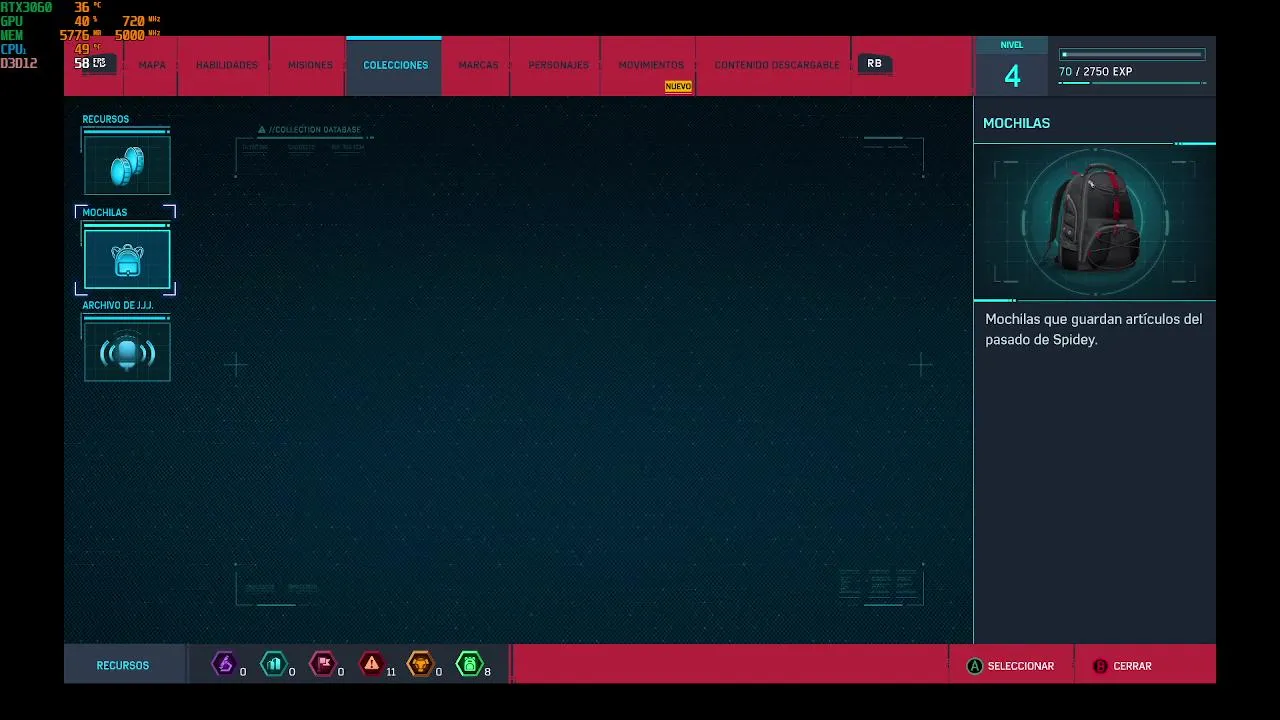The width and height of the screenshot is (1280, 720).
Task: Select the Mochilas backpack category icon
Action: point(127,259)
